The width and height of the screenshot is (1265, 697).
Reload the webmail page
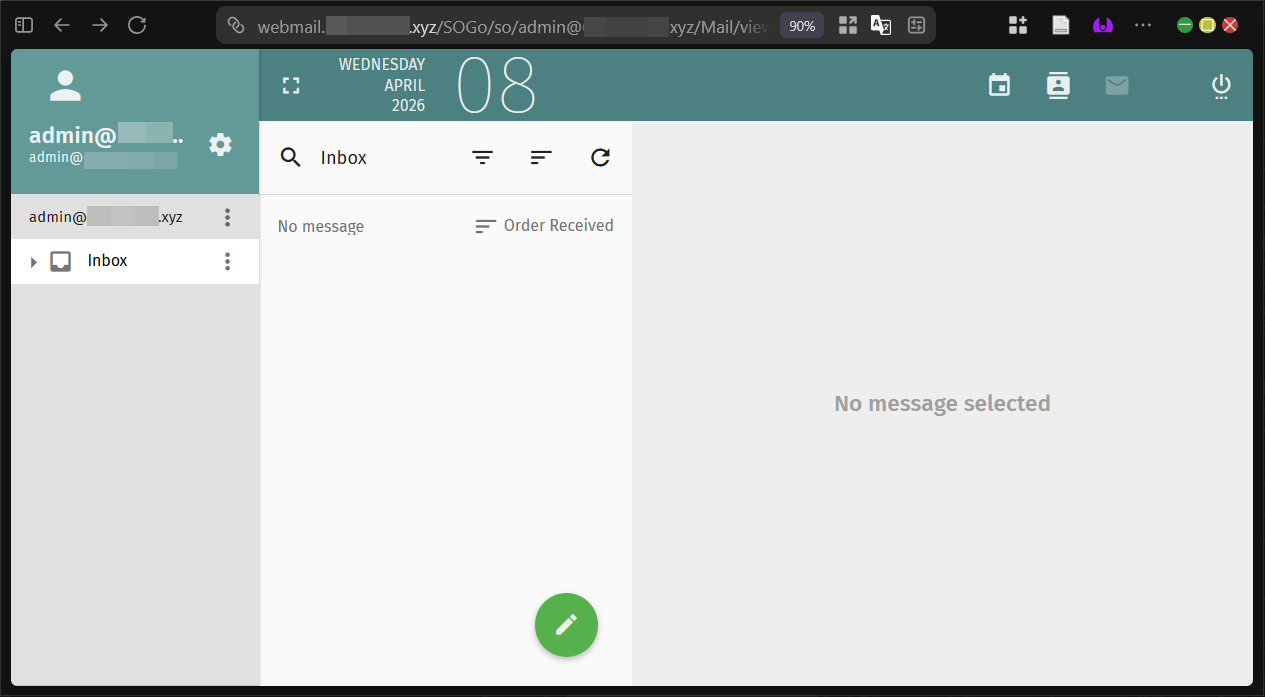tap(138, 25)
